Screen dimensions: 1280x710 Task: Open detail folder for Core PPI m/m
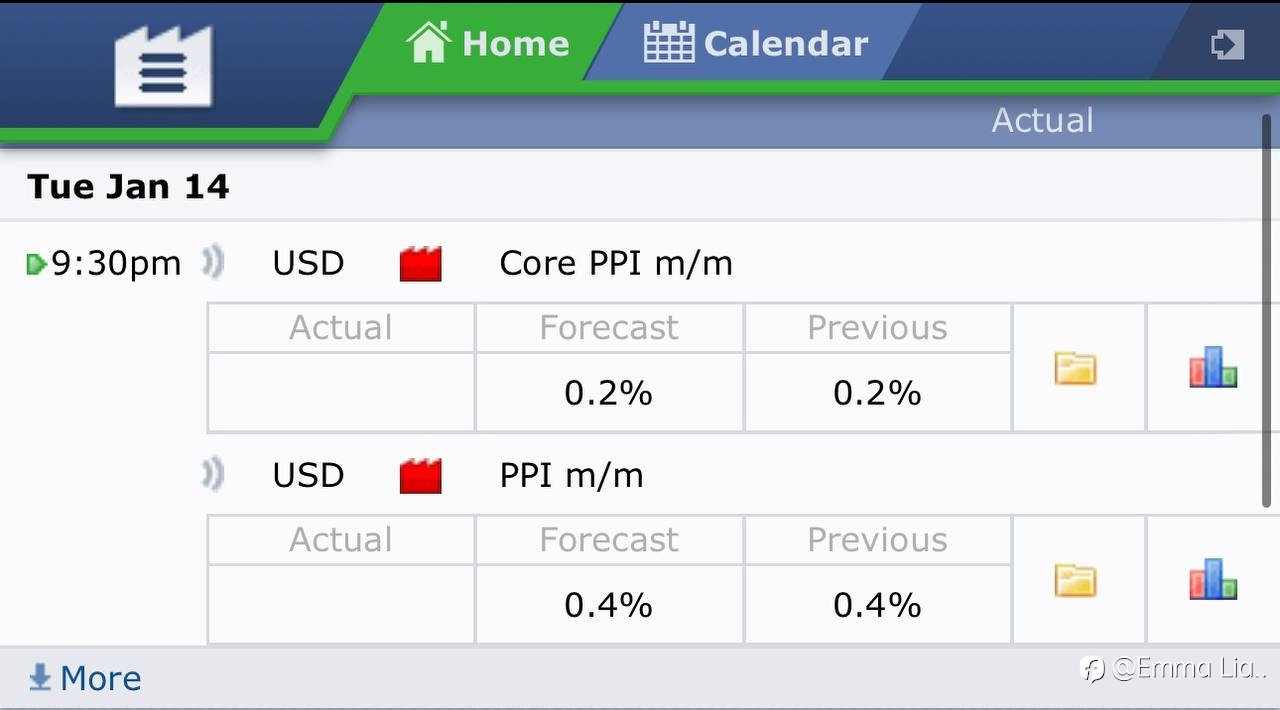(1075, 369)
